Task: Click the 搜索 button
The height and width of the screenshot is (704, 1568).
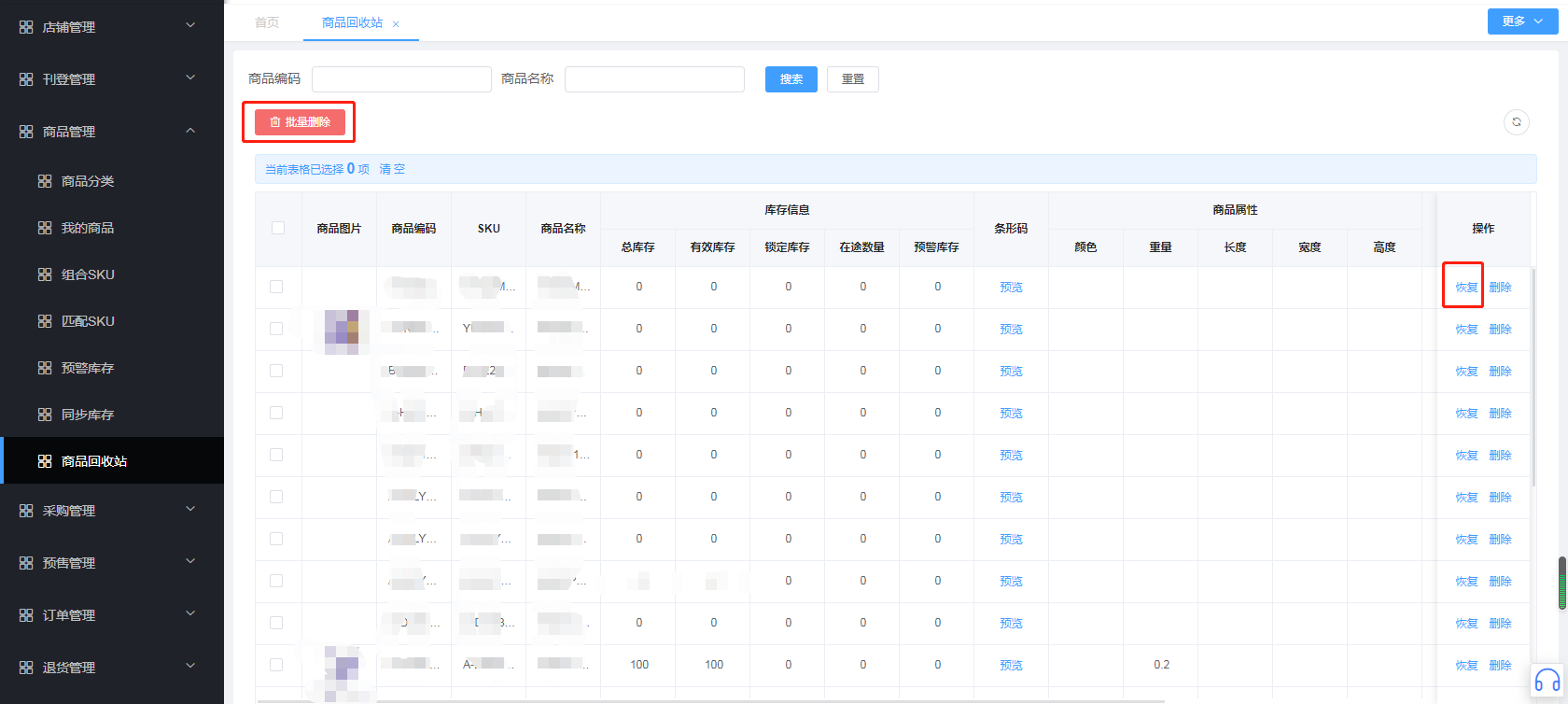Action: [791, 79]
